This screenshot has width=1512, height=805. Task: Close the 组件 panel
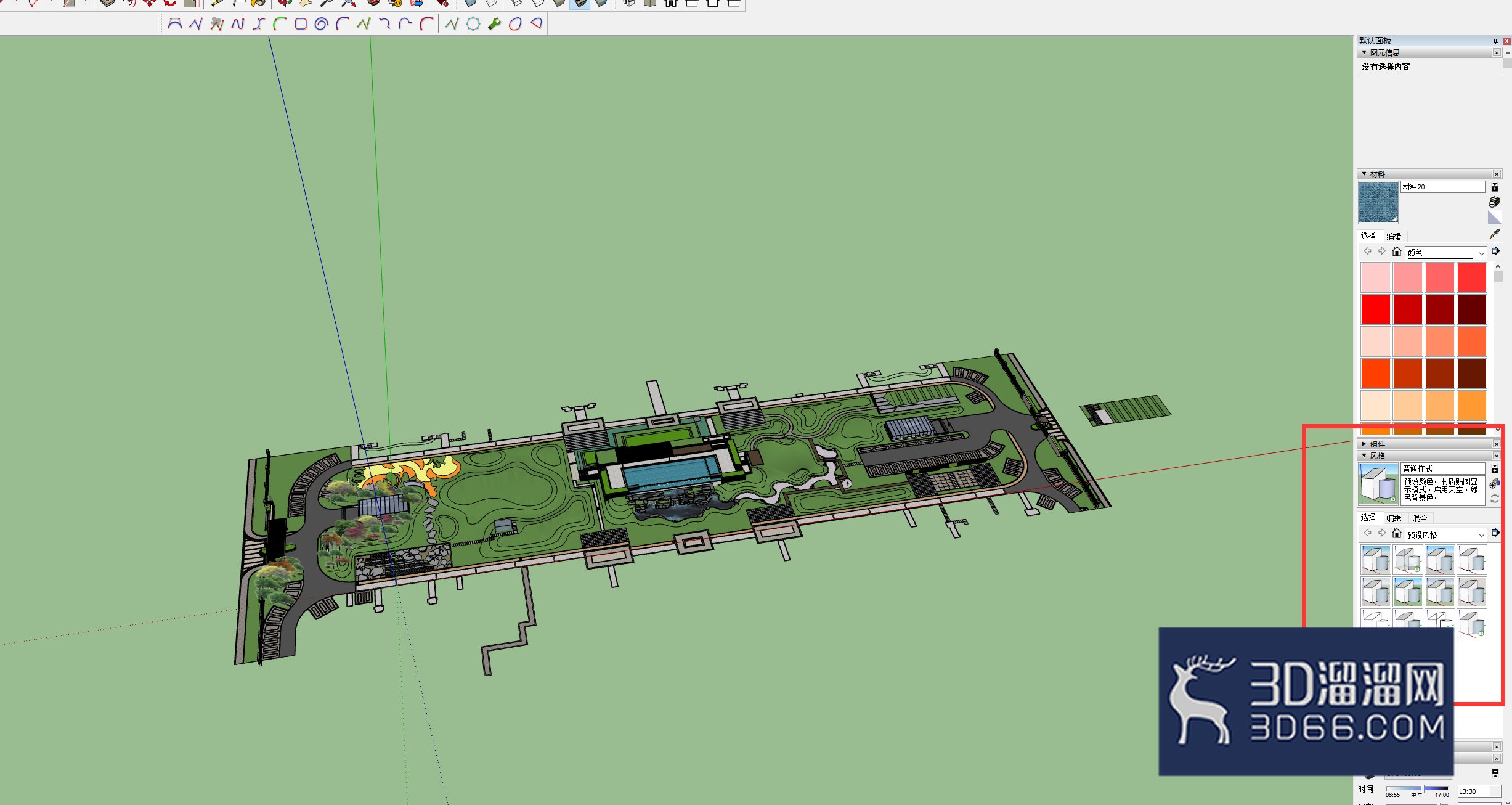point(1497,444)
